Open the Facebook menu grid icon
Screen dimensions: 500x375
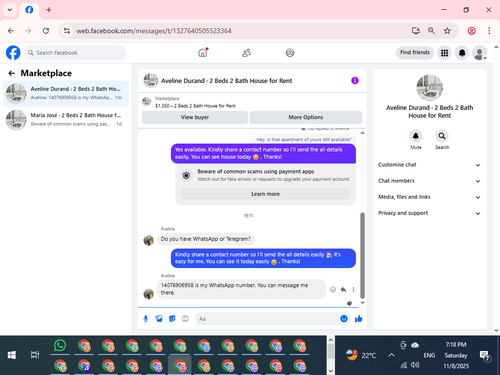(x=444, y=53)
